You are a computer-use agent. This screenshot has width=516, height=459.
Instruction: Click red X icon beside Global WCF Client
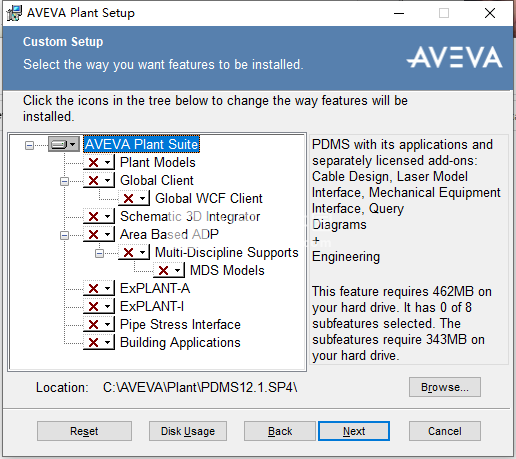point(128,199)
